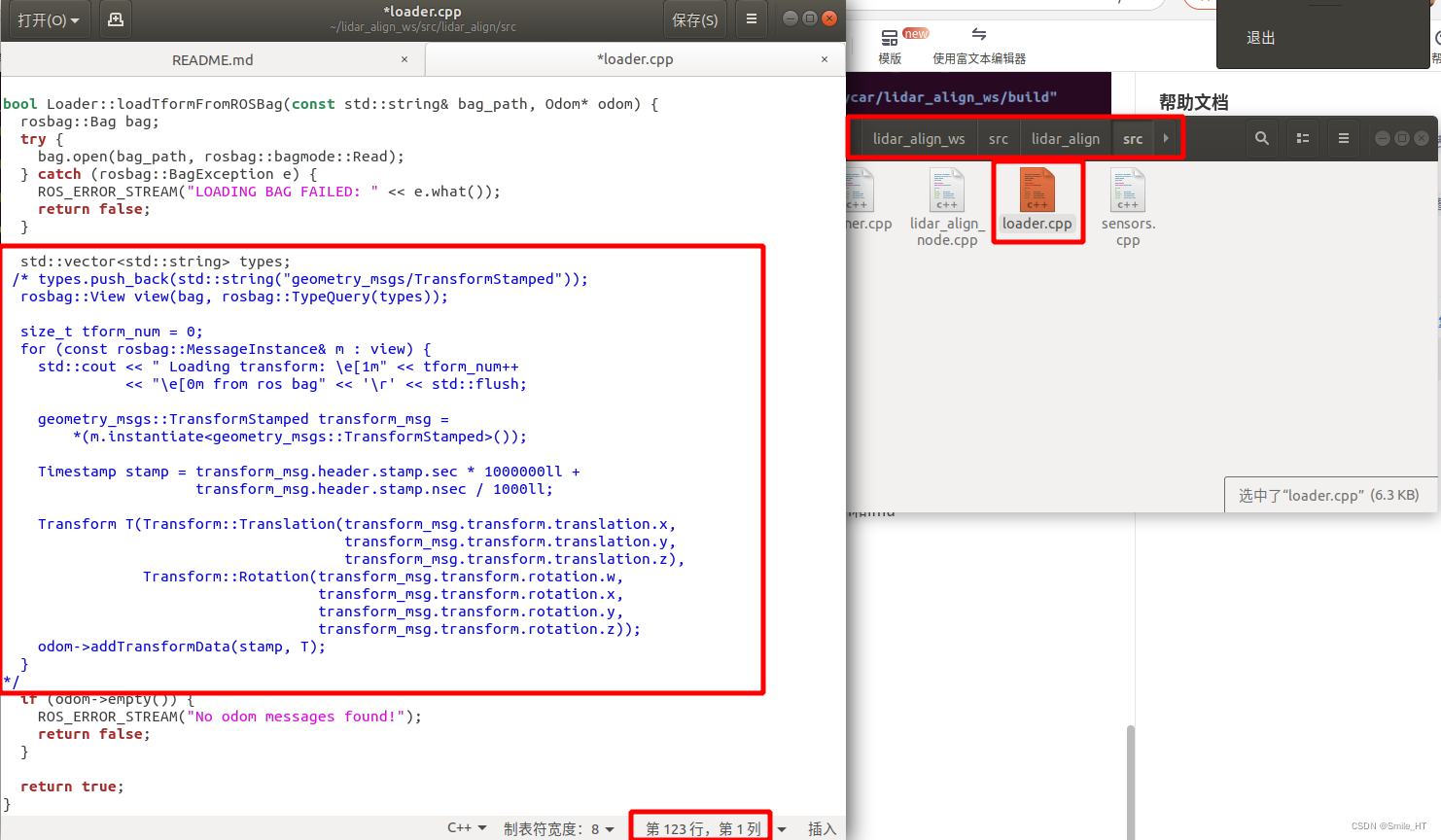Image resolution: width=1441 pixels, height=840 pixels.
Task: Click 'return true;' line in editor
Action: 72,787
